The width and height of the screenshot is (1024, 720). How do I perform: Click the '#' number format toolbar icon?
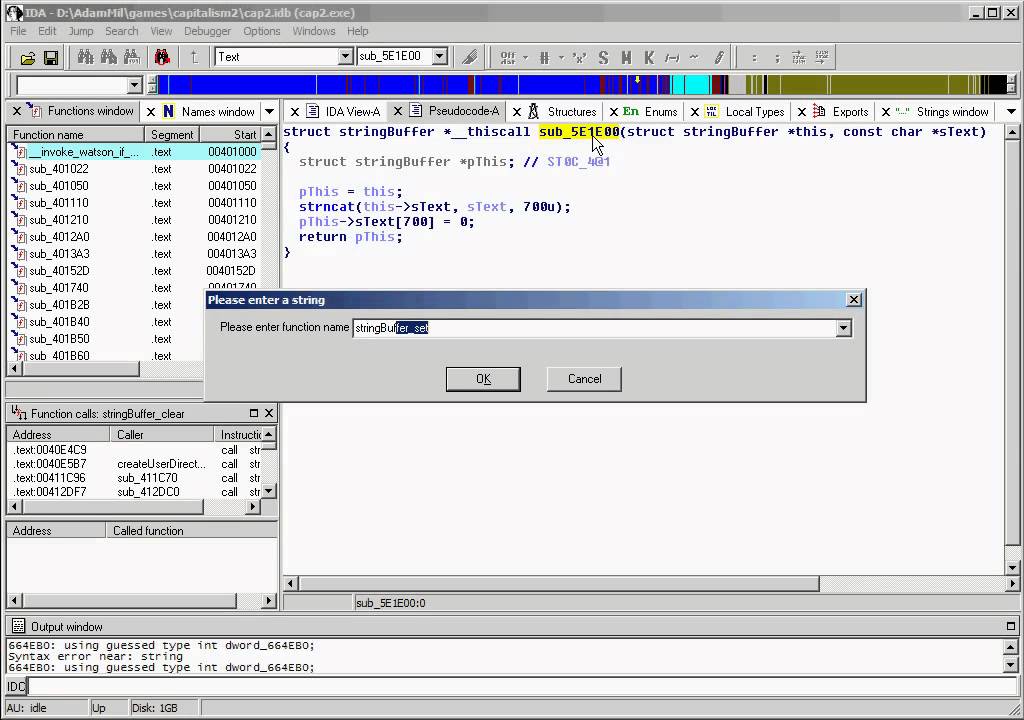coord(545,57)
